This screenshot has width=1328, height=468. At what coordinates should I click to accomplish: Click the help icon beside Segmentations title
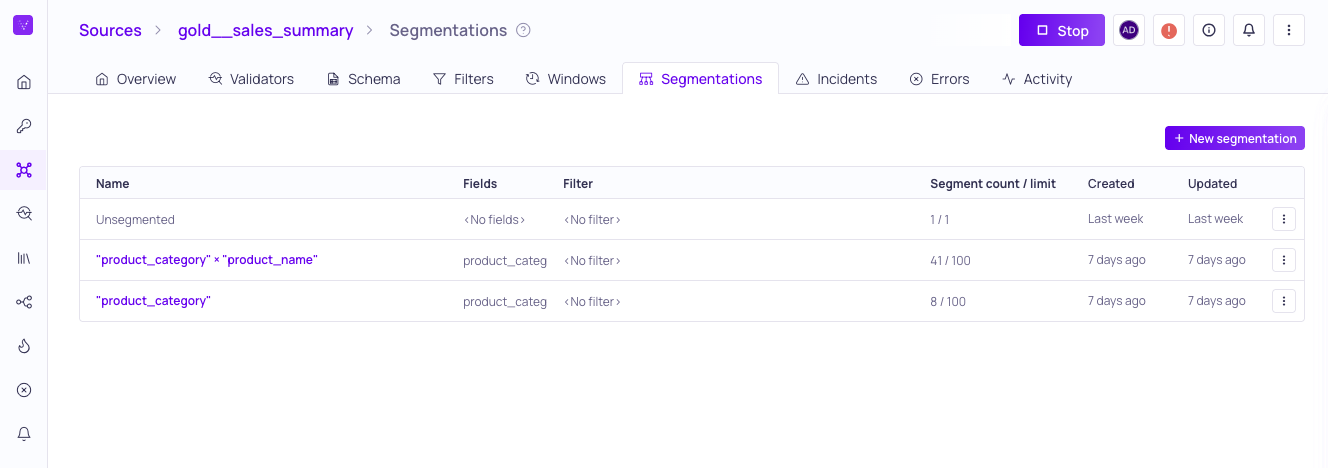(523, 30)
